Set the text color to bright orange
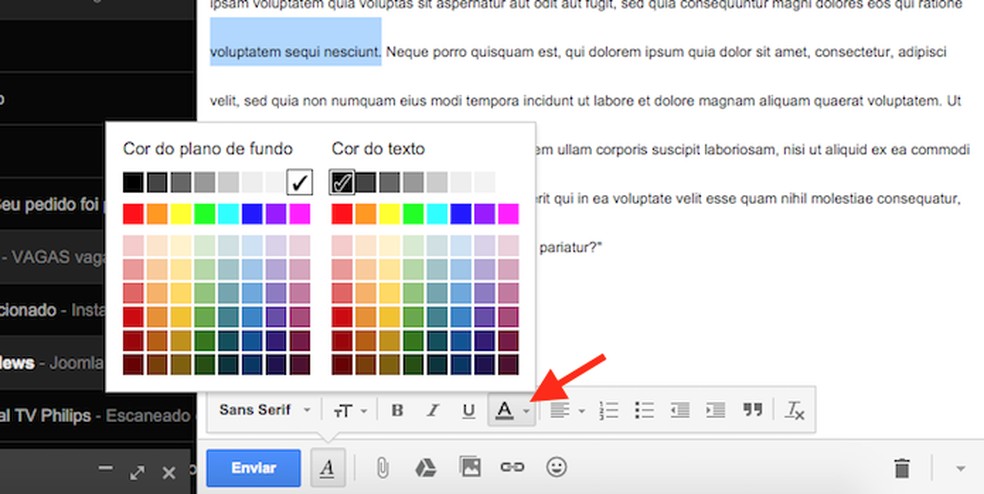The width and height of the screenshot is (984, 494). 366,214
